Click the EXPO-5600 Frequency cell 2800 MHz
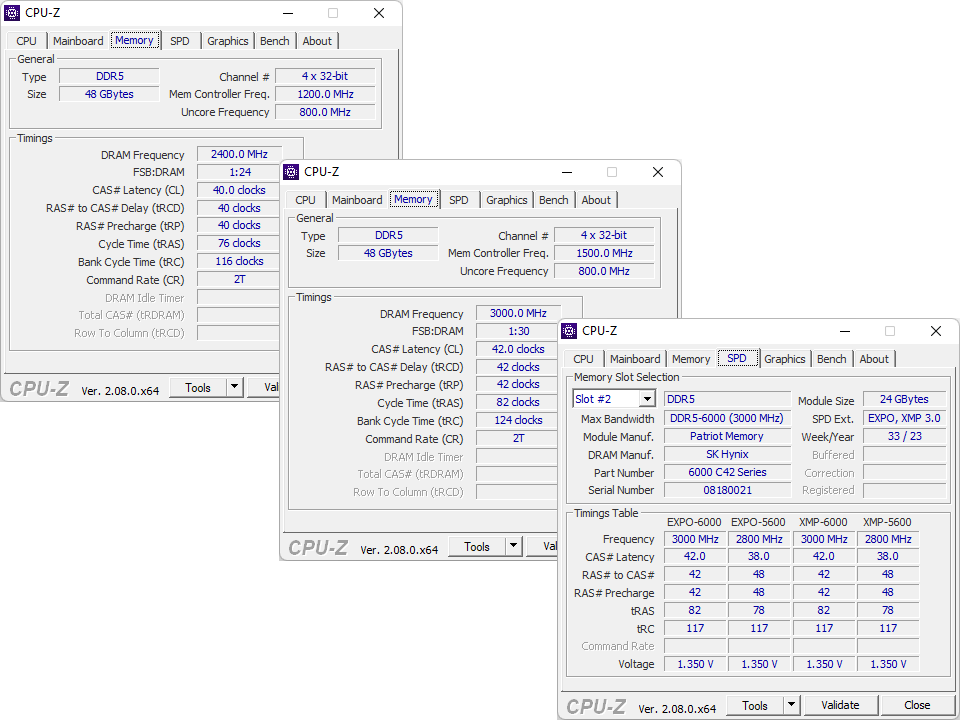 pos(759,539)
